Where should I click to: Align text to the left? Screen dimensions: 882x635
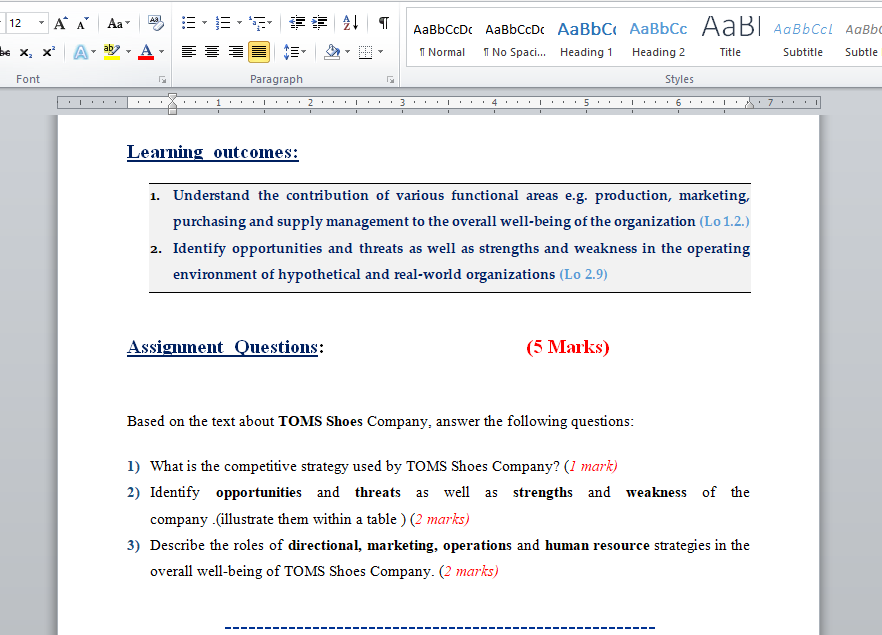click(189, 52)
